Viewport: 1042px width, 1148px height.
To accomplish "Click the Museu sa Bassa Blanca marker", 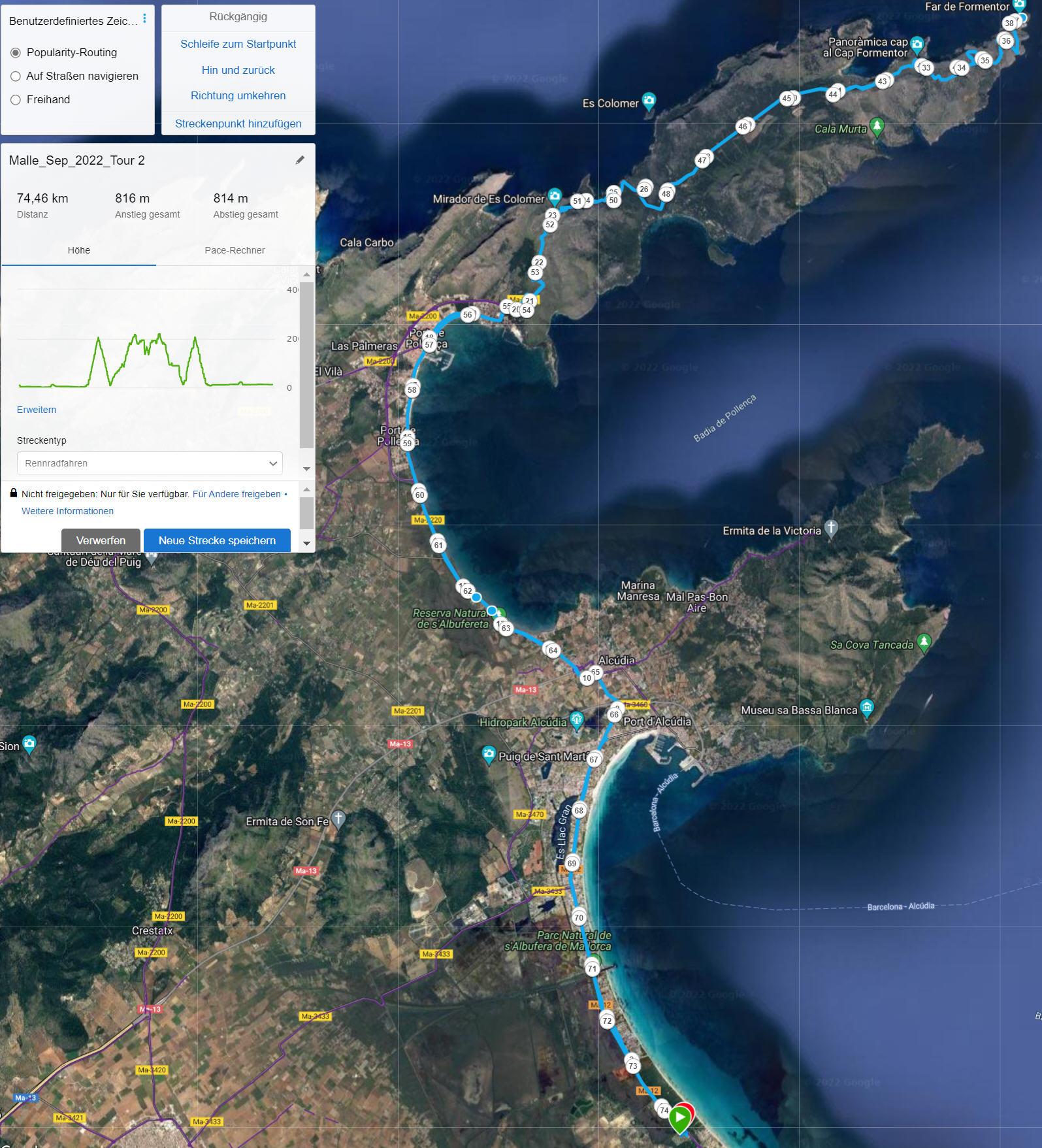I will coord(866,707).
